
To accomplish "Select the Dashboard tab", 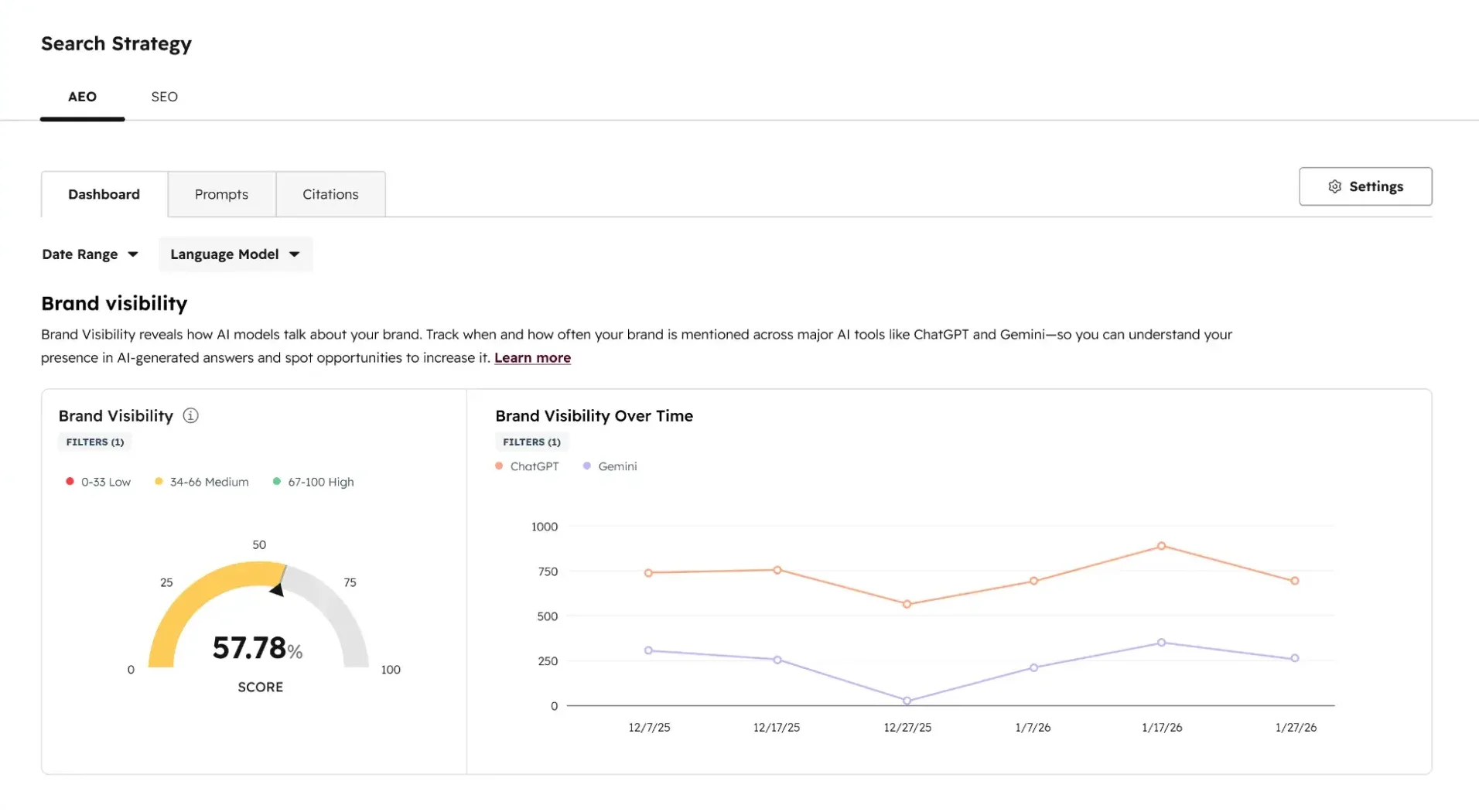I will tap(104, 194).
